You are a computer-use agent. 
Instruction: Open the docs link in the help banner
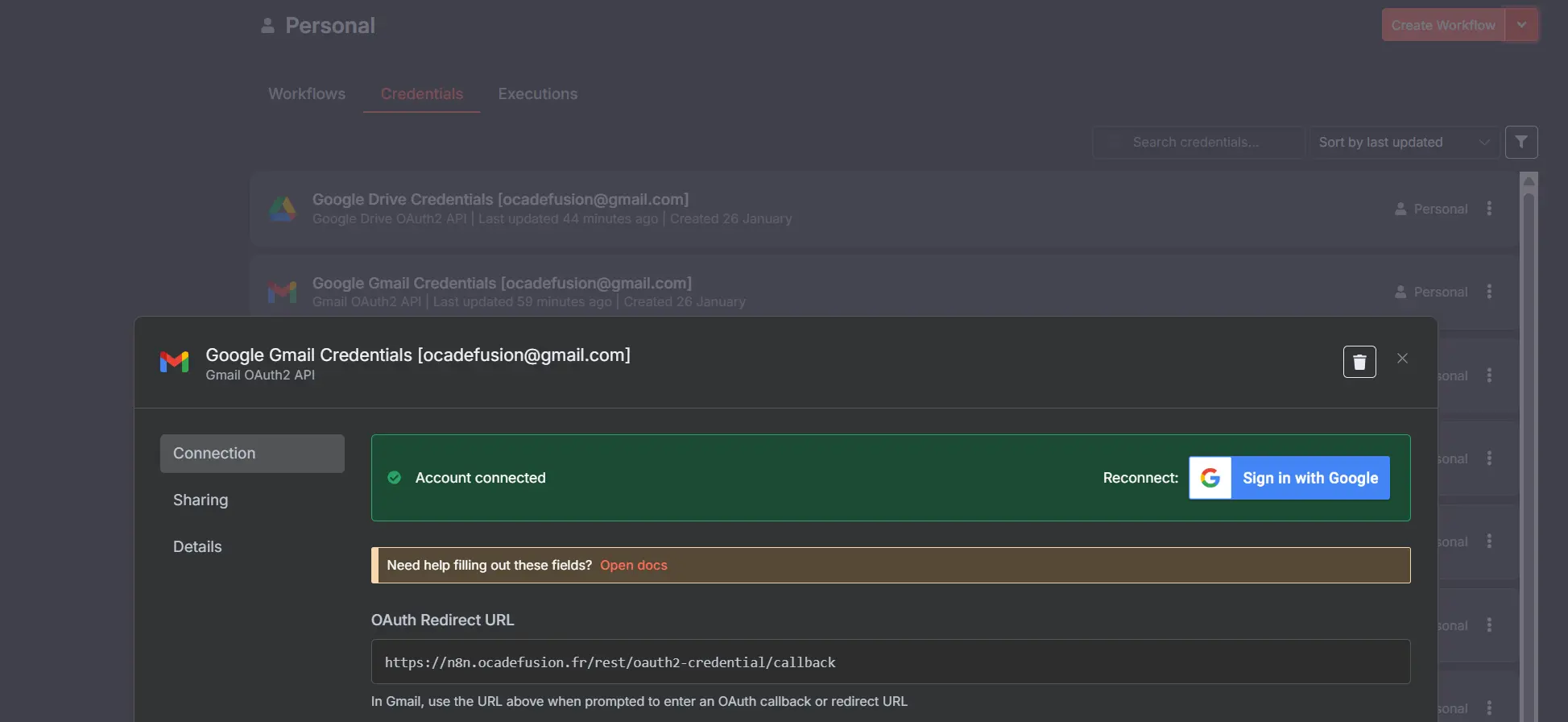(x=634, y=565)
